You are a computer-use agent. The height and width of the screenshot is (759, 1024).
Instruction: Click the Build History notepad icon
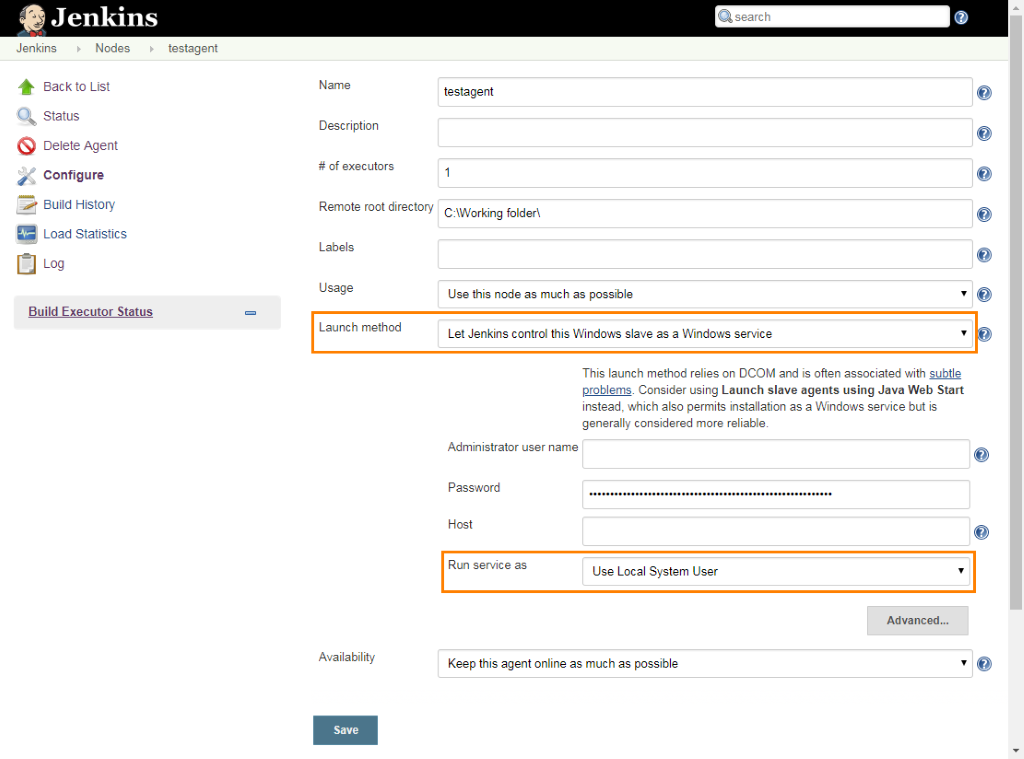(x=26, y=204)
